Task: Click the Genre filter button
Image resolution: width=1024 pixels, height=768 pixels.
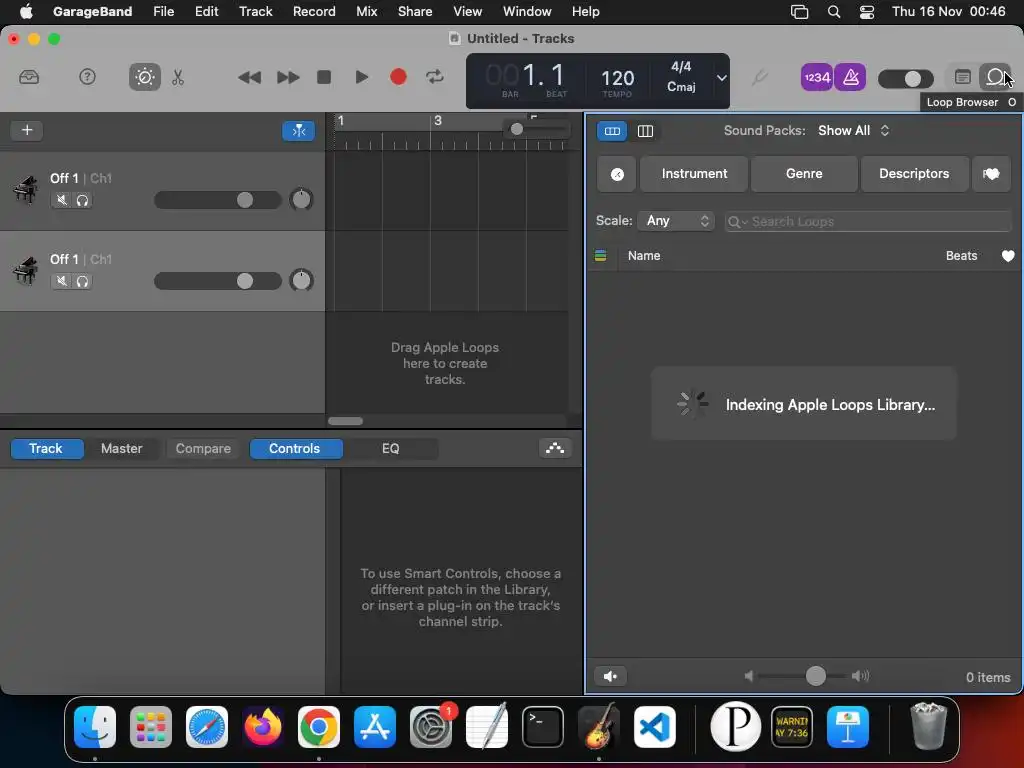Action: tap(804, 174)
